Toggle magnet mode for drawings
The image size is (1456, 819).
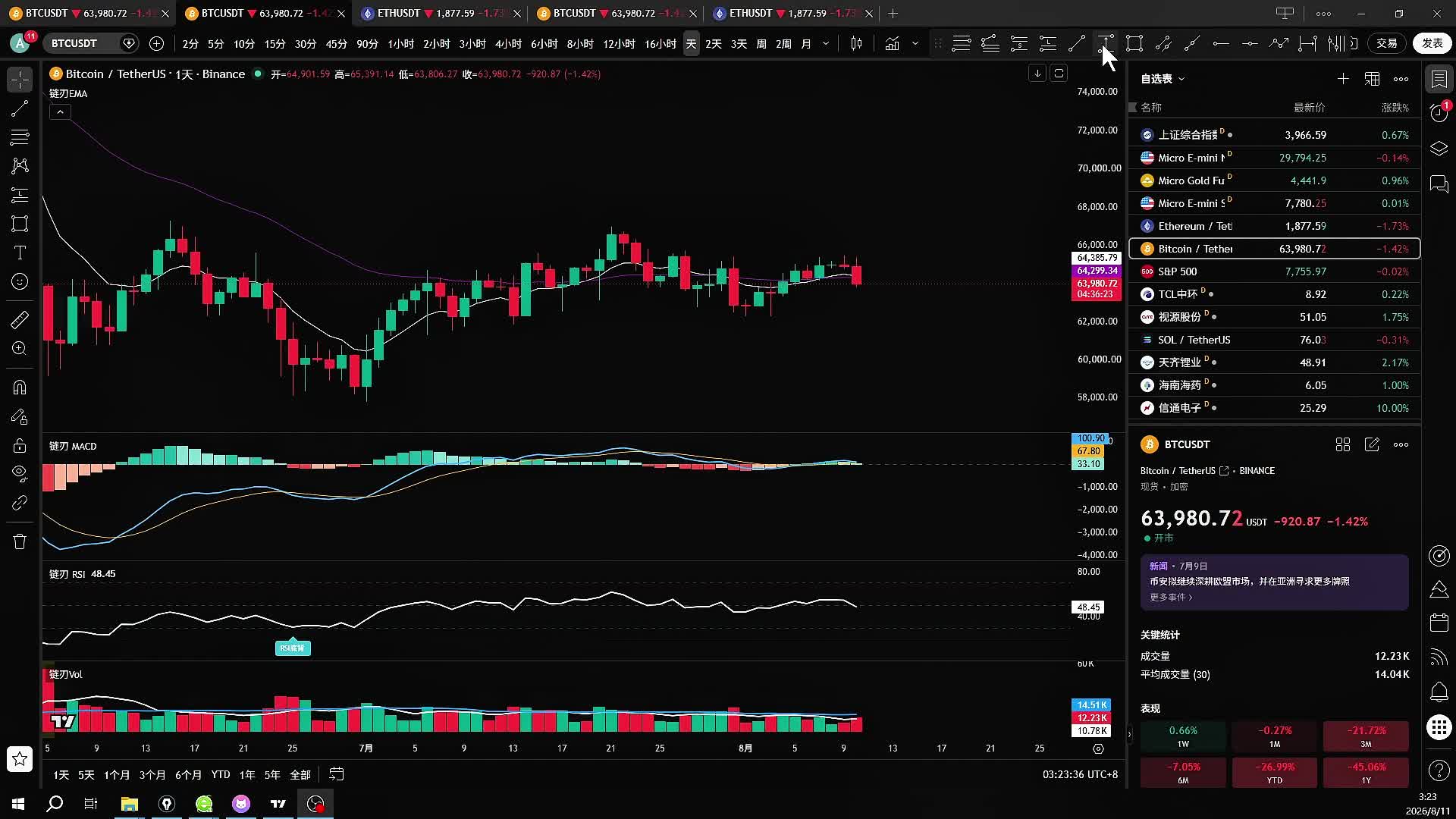(x=20, y=388)
